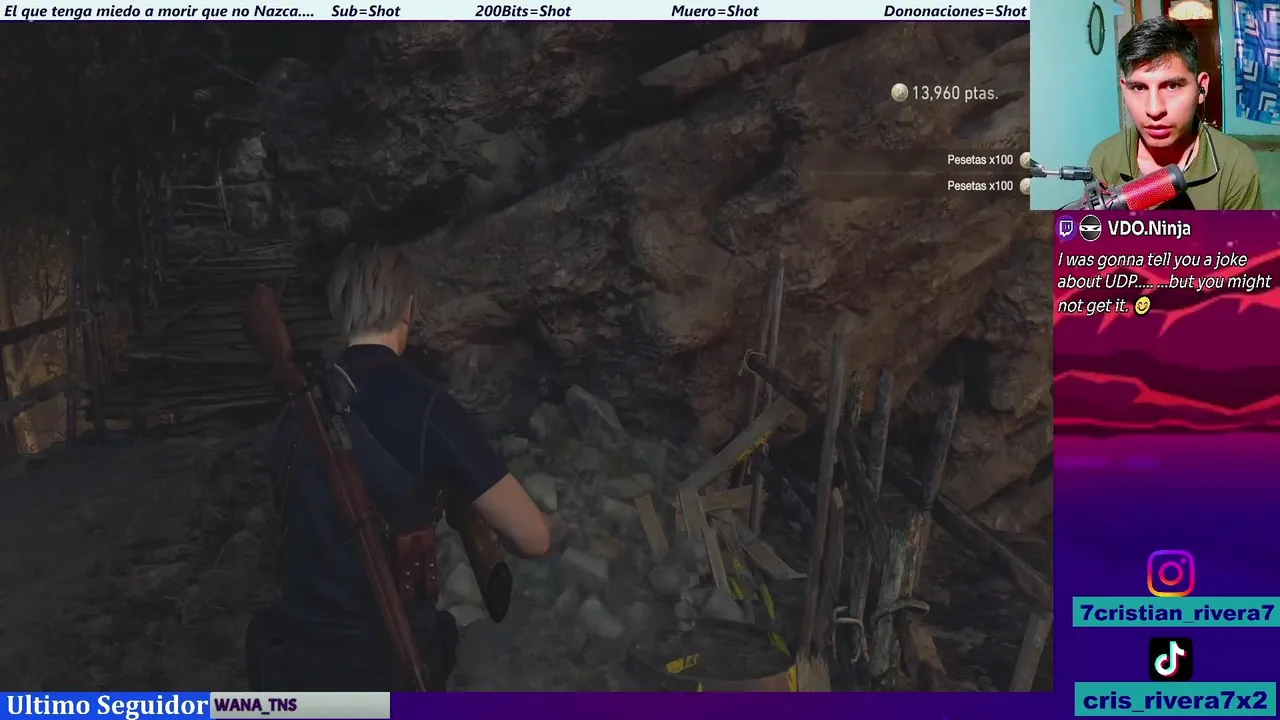Click the VDO.Ninja ninja avatar icon

(1090, 228)
